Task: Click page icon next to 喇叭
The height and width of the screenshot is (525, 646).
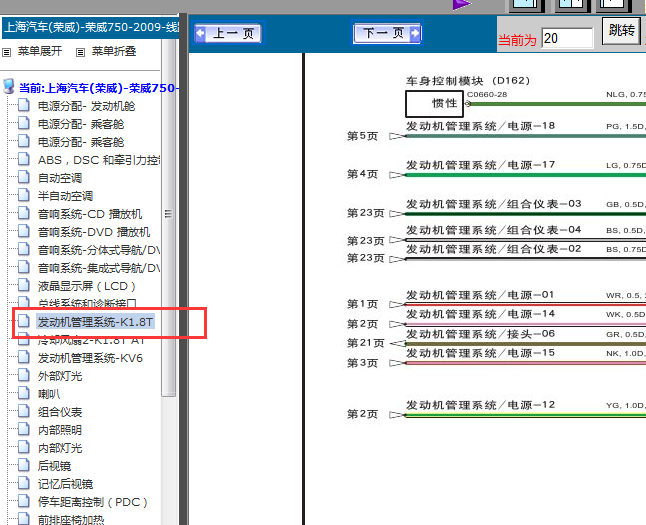Action: (x=23, y=393)
